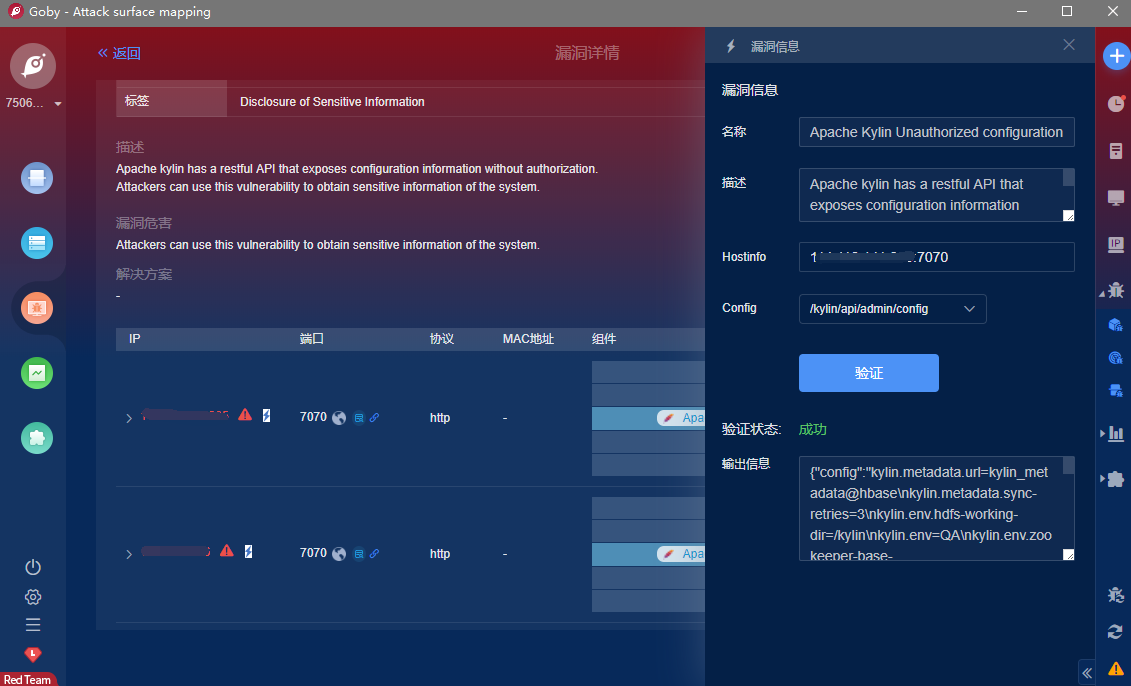The height and width of the screenshot is (686, 1131).
Task: Click the scan history clock icon
Action: 1116,103
